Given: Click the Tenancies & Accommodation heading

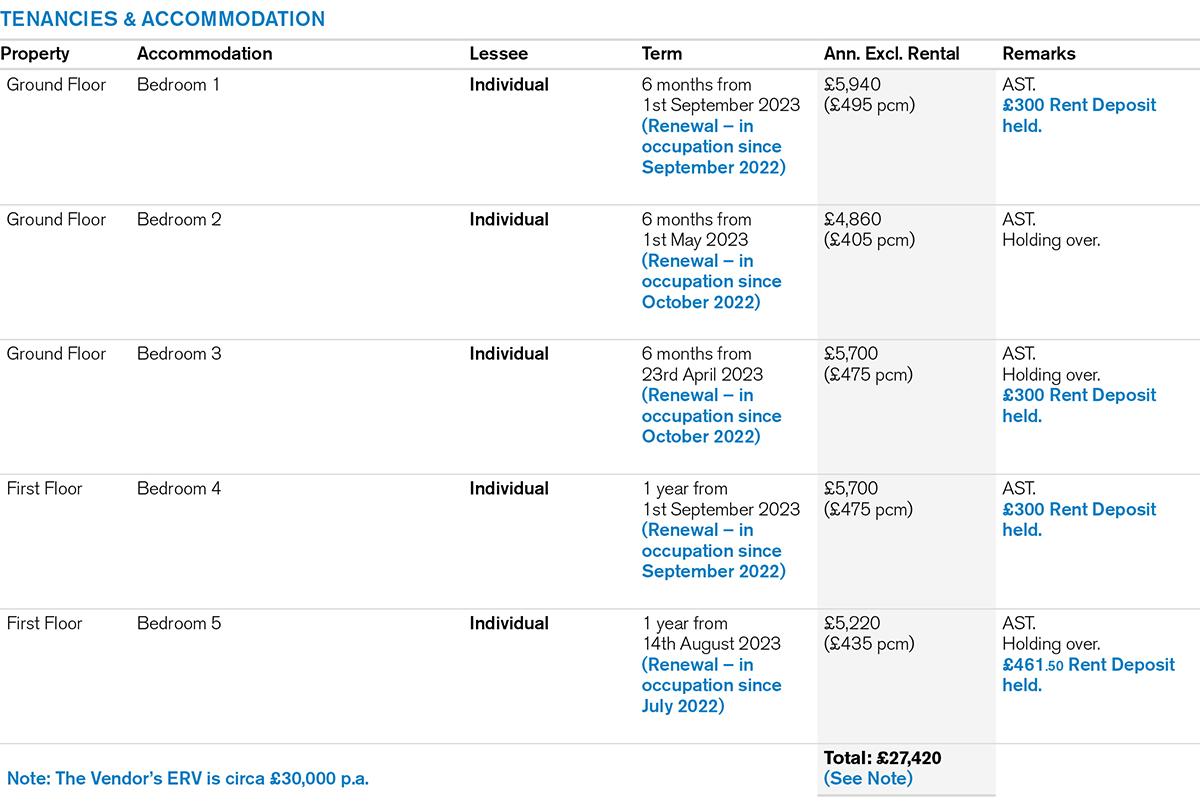Looking at the screenshot, I should coord(163,19).
